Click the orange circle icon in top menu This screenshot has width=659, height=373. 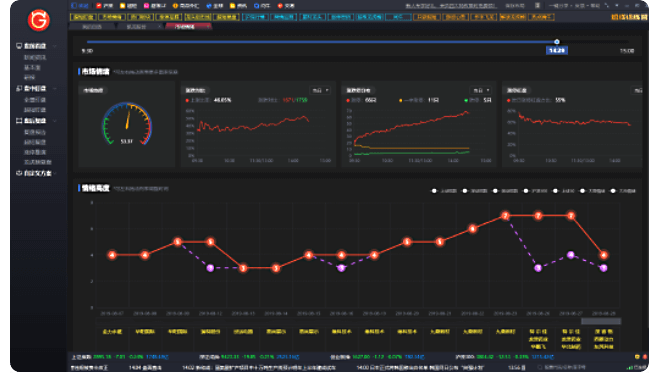(x=175, y=5)
